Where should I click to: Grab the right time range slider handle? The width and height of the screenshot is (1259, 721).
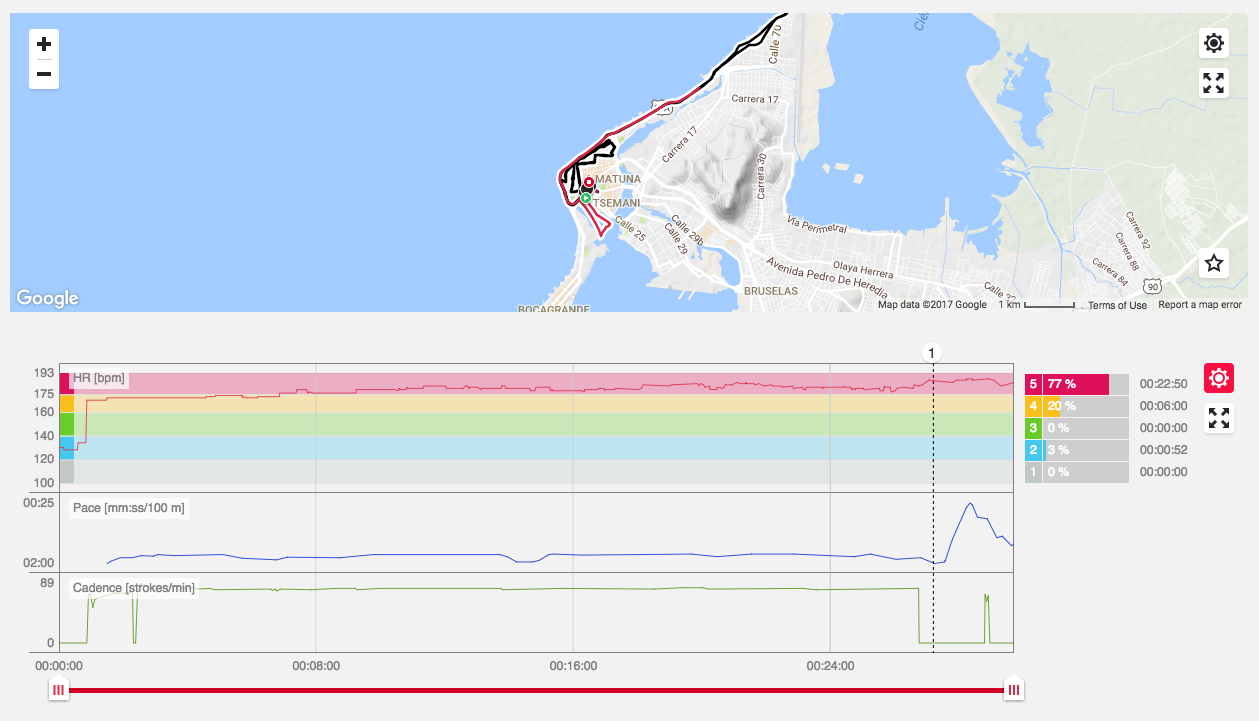pyautogui.click(x=1014, y=690)
